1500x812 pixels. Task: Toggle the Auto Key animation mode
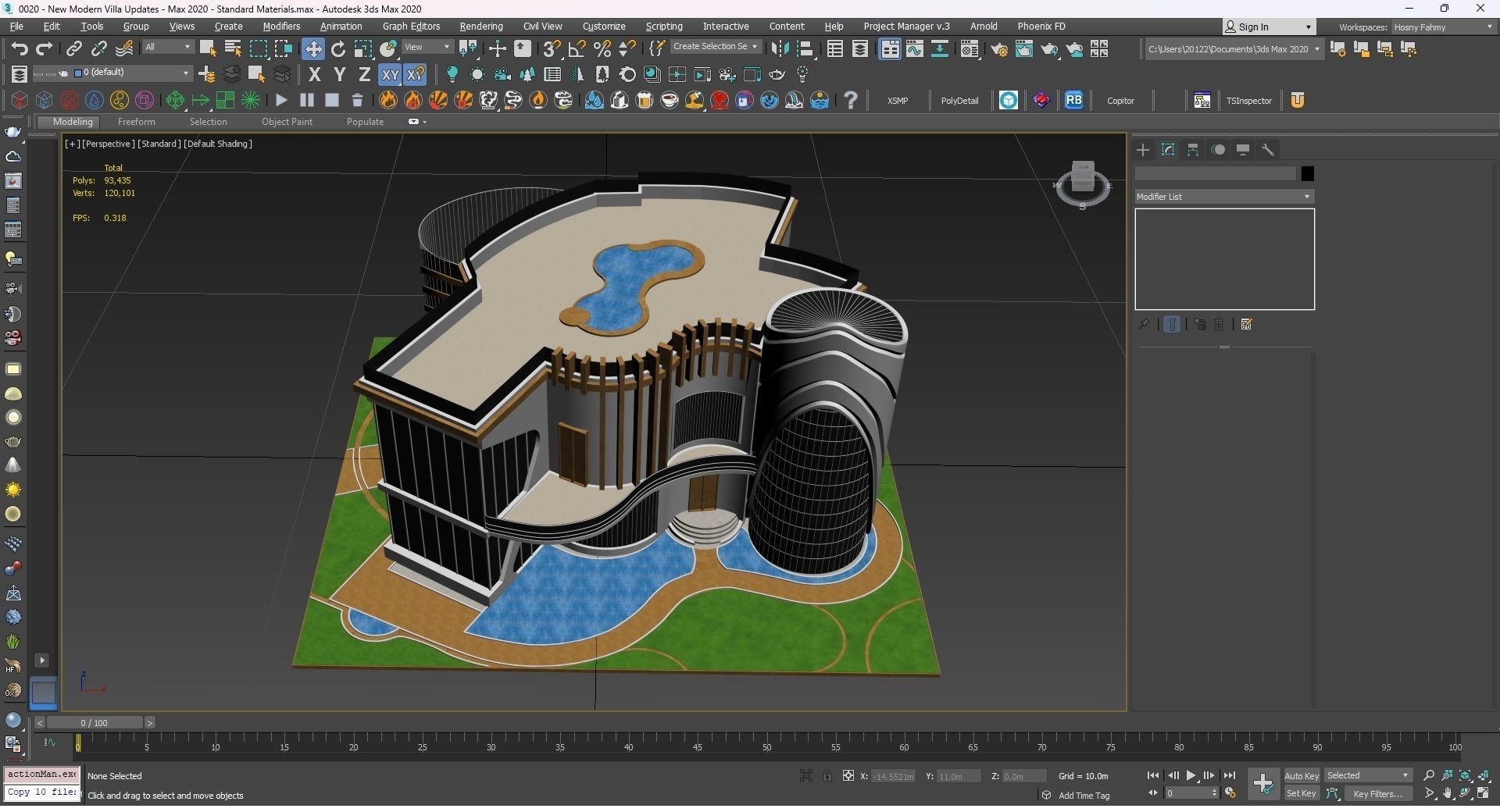[x=1301, y=775]
